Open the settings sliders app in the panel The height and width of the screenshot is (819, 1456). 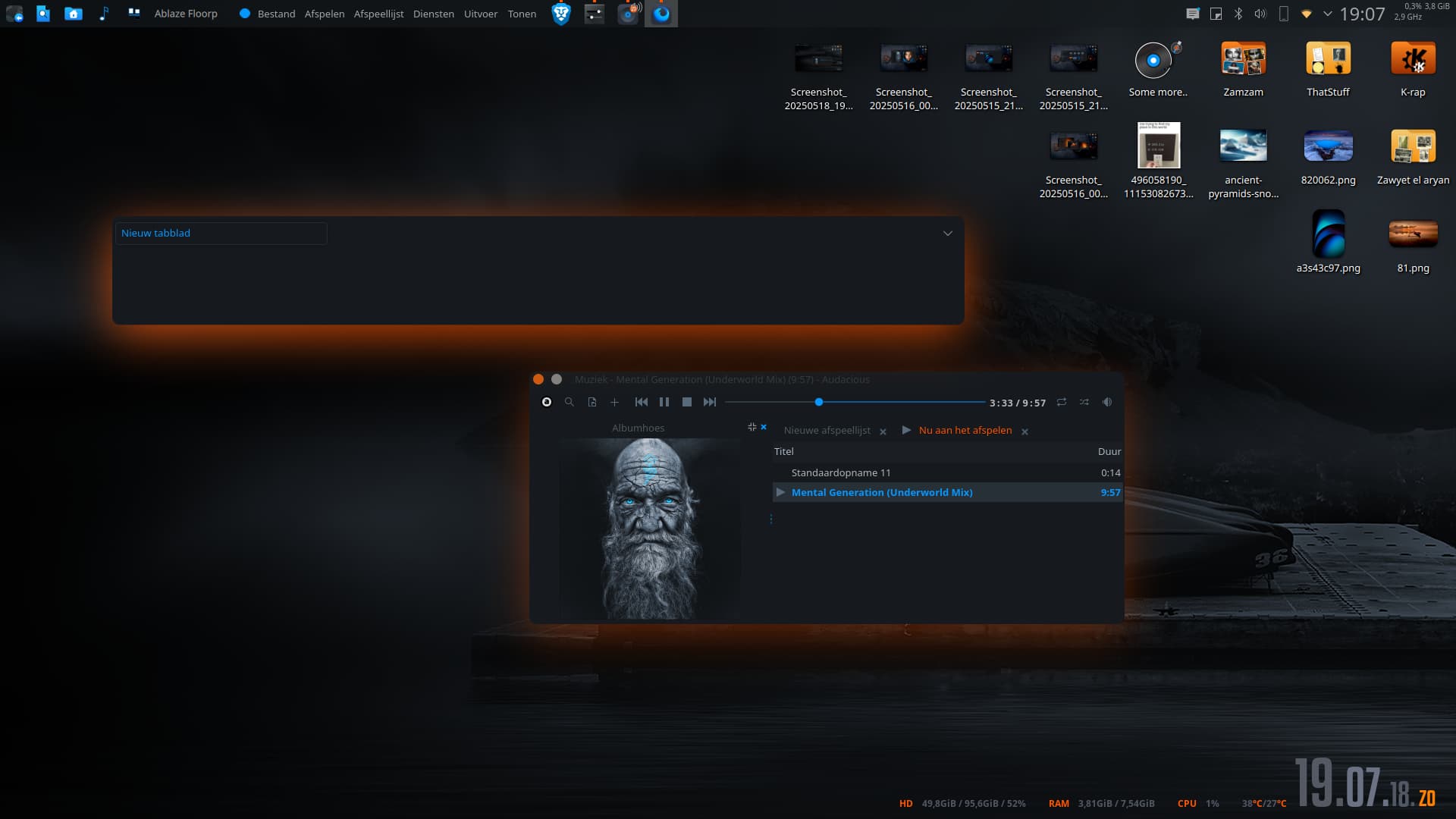pyautogui.click(x=595, y=14)
